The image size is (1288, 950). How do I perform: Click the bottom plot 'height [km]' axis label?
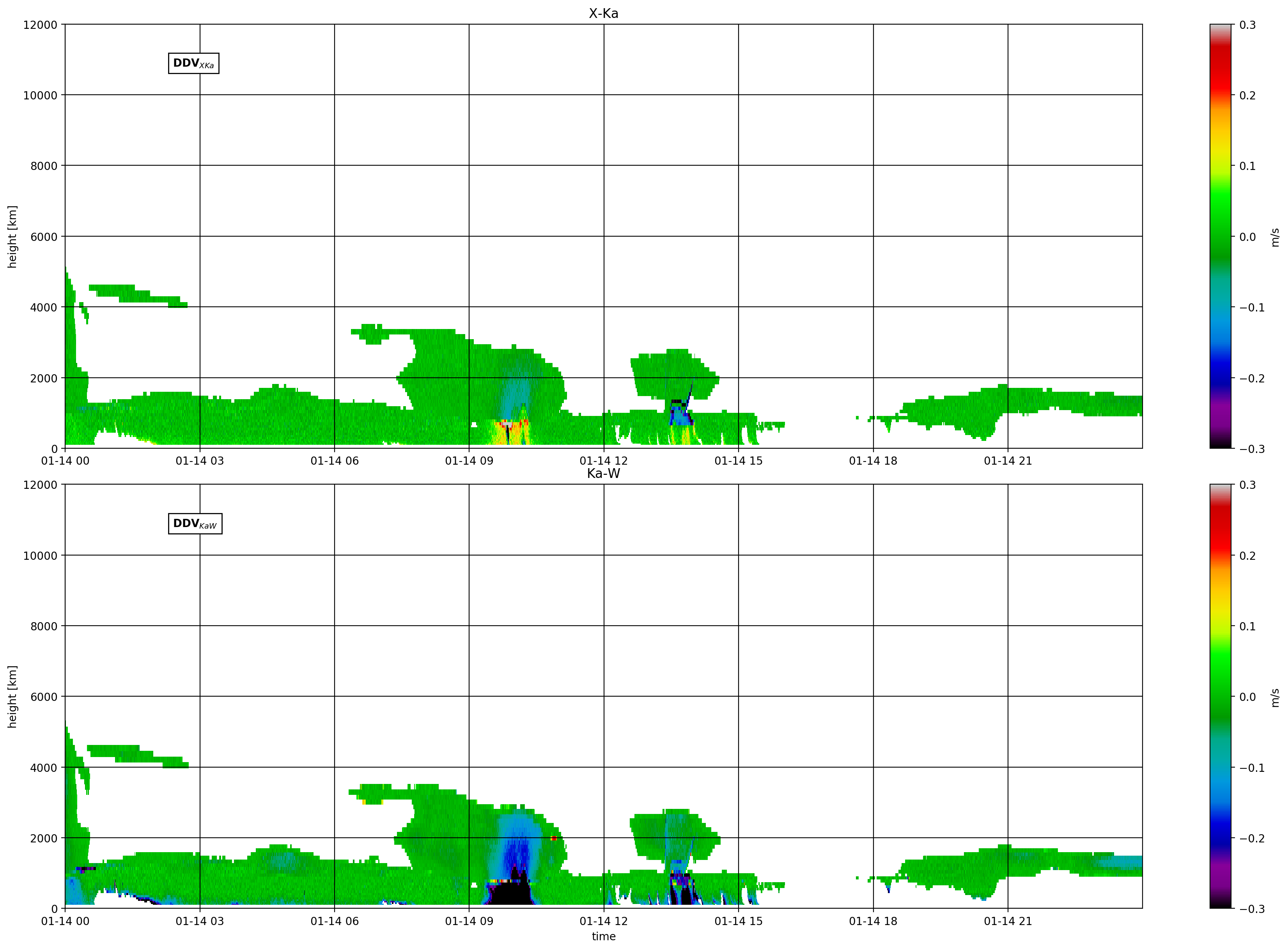point(12,696)
